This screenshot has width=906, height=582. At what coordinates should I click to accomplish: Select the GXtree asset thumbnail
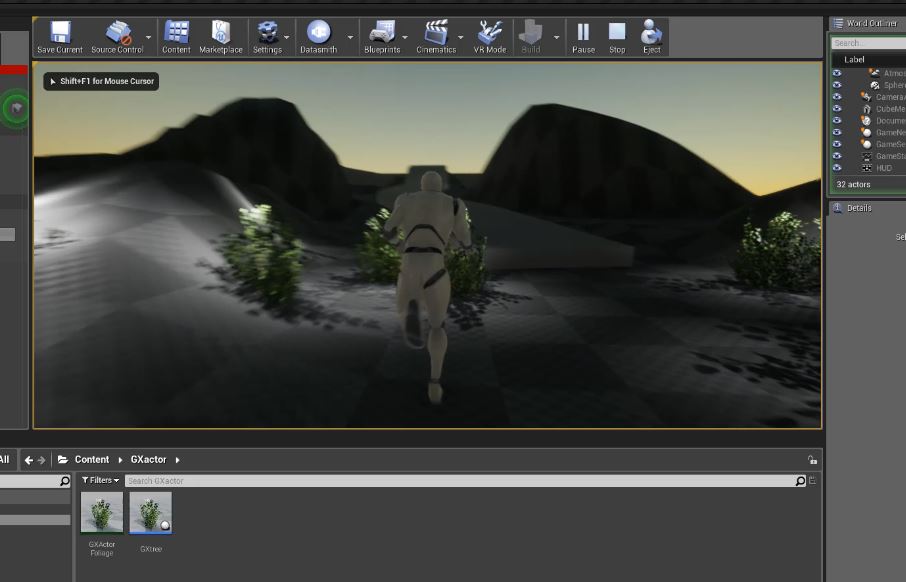click(150, 513)
